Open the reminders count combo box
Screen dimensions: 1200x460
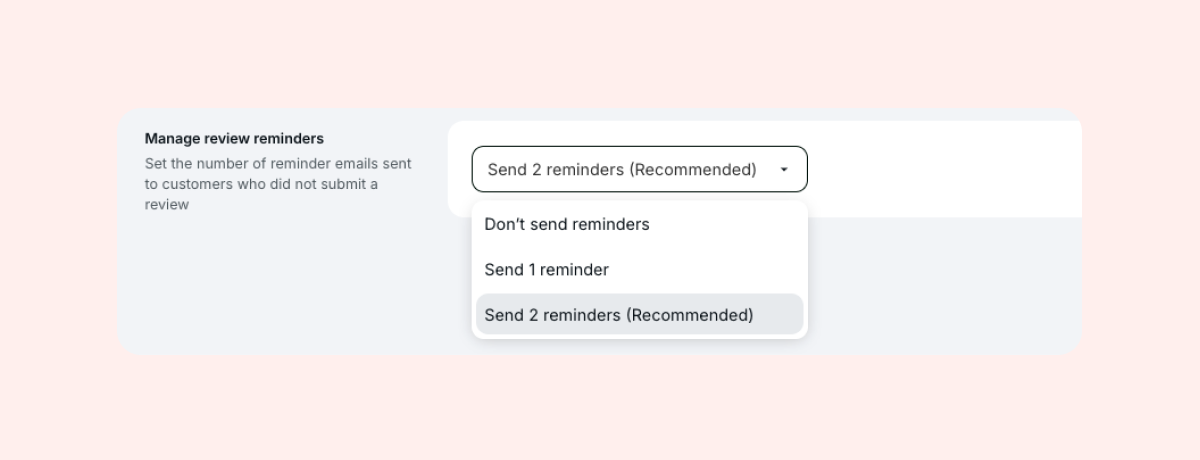[x=639, y=170]
